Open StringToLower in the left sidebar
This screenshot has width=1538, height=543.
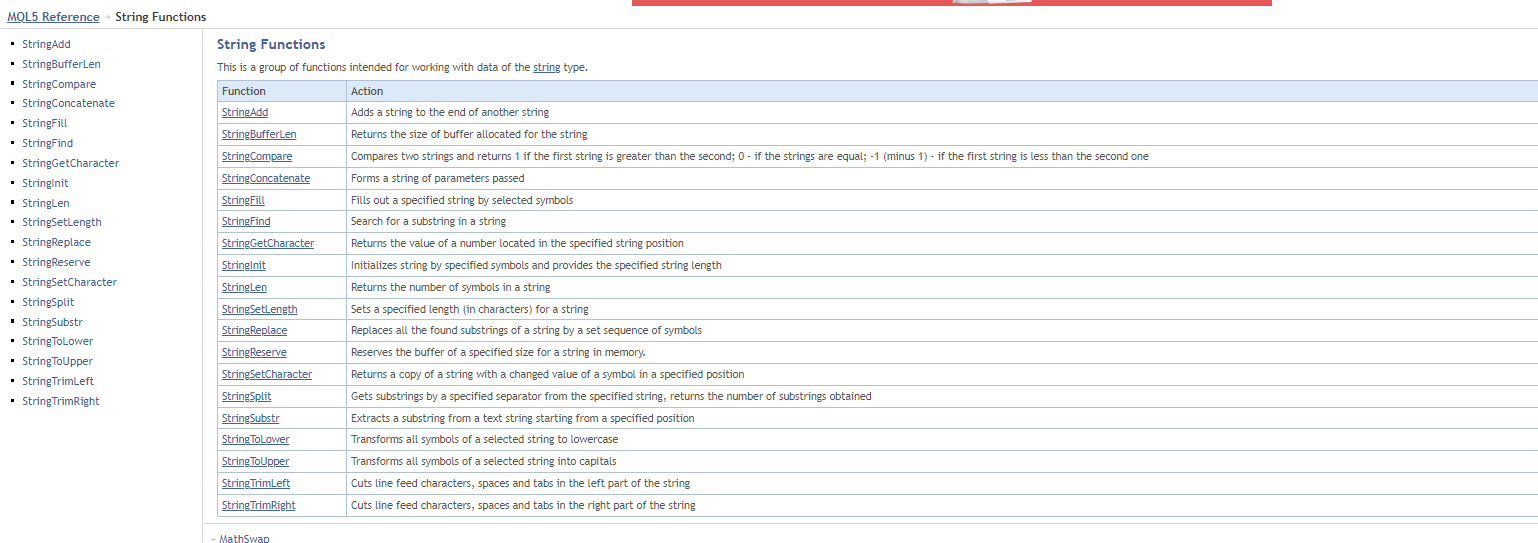point(57,341)
